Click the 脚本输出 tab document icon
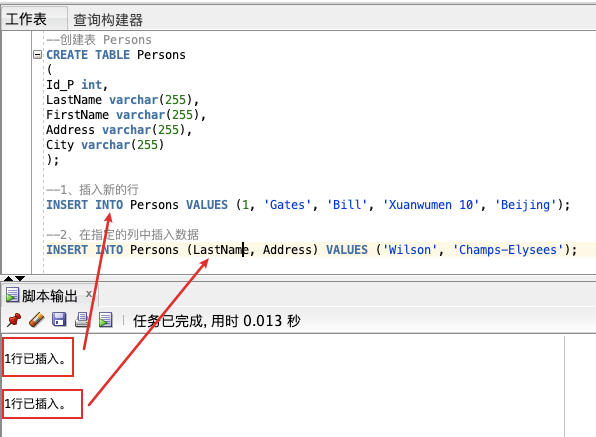596x437 pixels. 12,295
